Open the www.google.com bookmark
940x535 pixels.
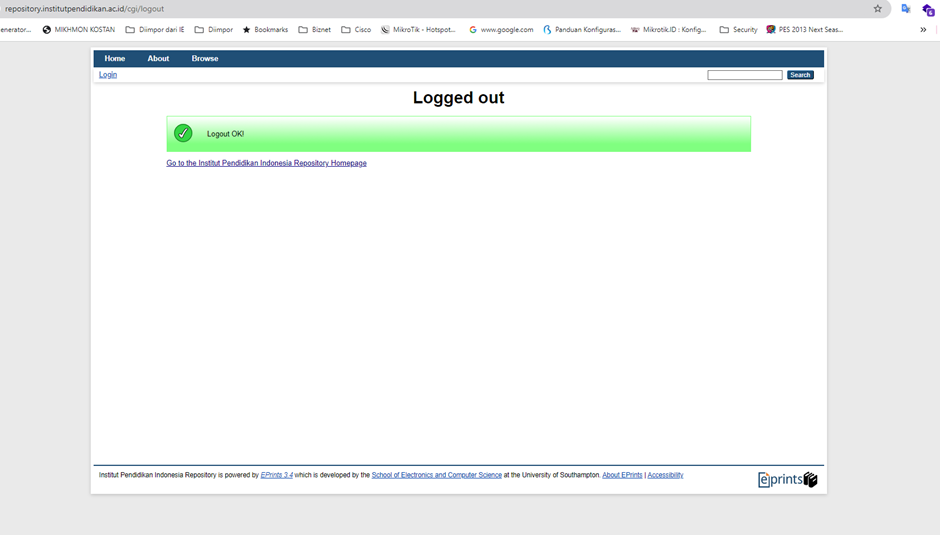click(x=501, y=30)
